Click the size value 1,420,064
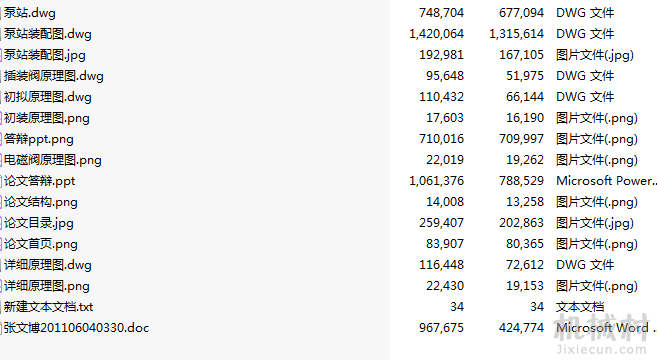Viewport: 657px width, 360px height. click(x=437, y=34)
